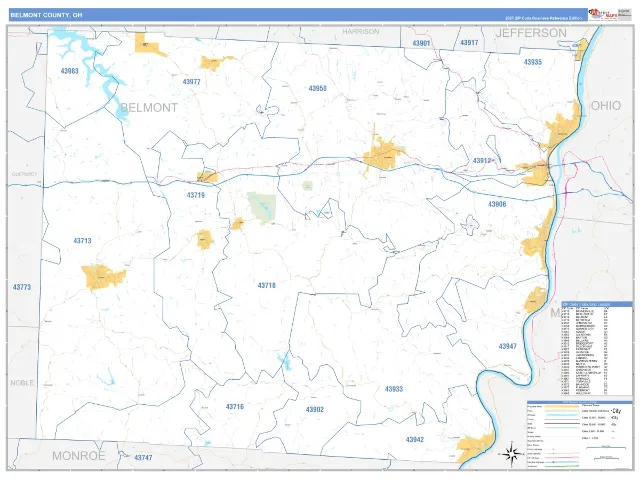640x480 pixels.
Task: Select ZIP code label 43716
Action: click(x=235, y=407)
